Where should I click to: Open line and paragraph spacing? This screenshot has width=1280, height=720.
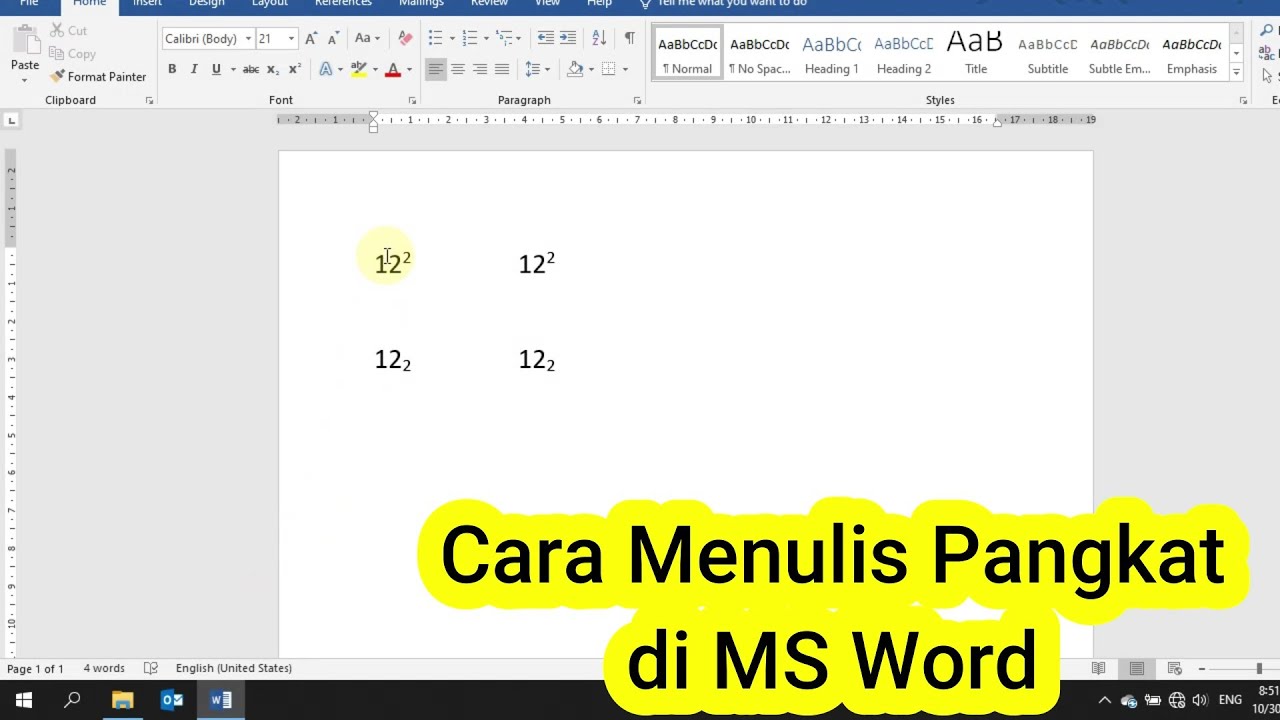point(533,69)
